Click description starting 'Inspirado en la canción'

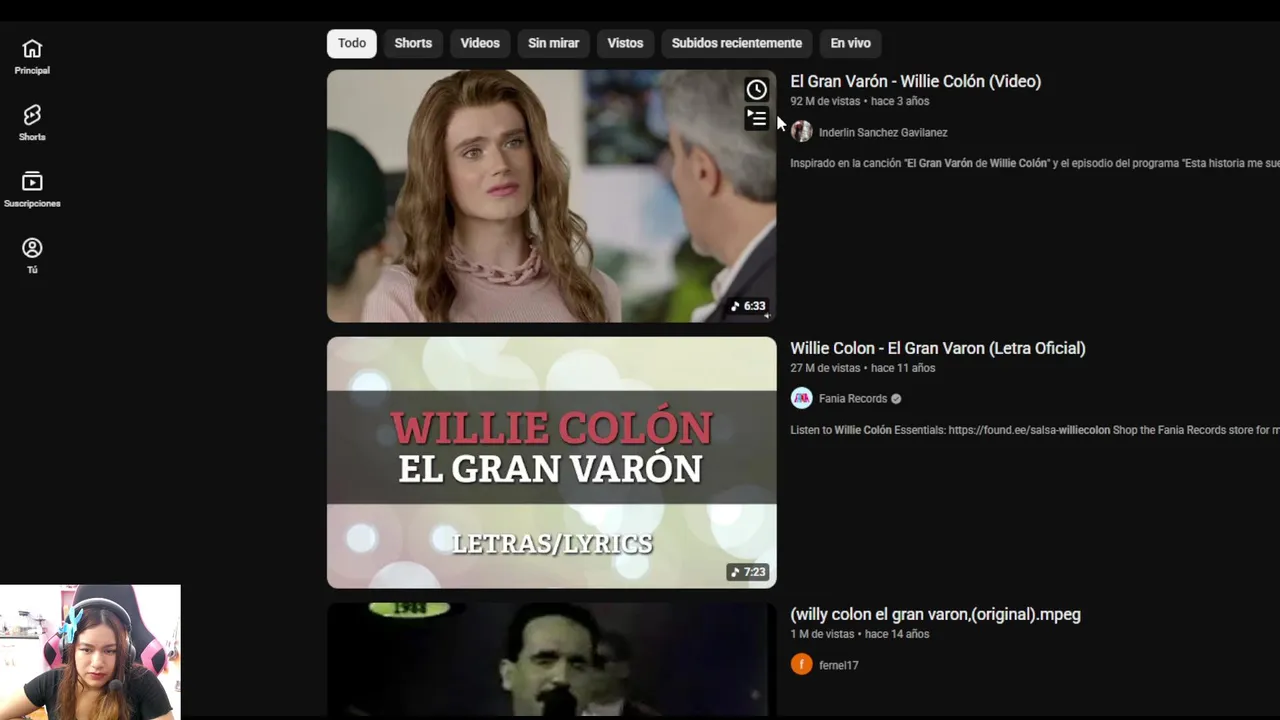click(x=1035, y=163)
